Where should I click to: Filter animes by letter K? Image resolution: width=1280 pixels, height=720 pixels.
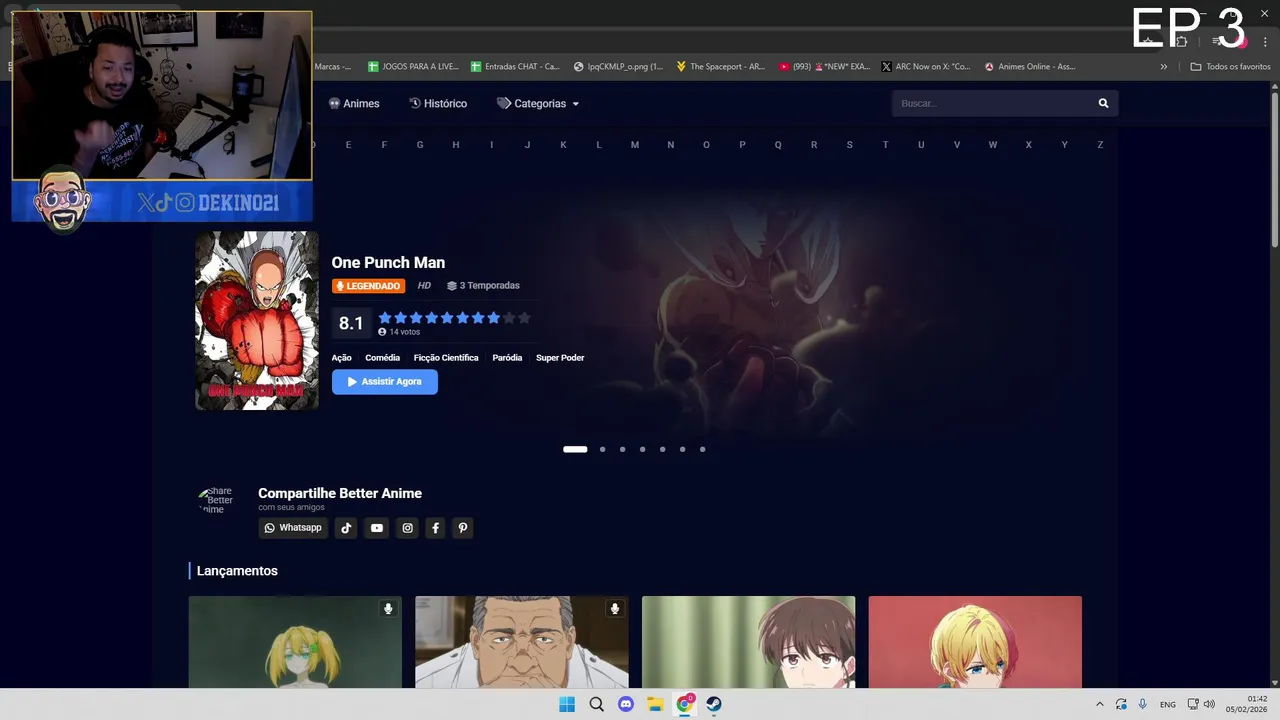[x=563, y=145]
